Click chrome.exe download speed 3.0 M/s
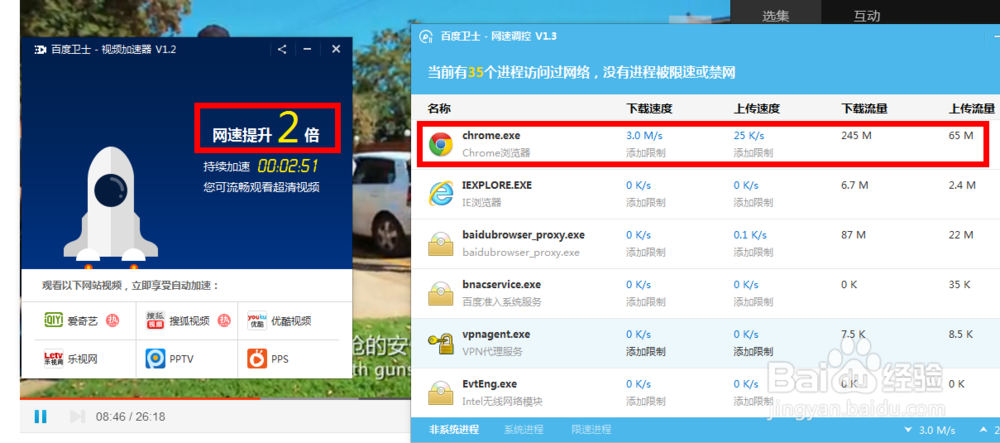The width and height of the screenshot is (1000, 443). (643, 136)
